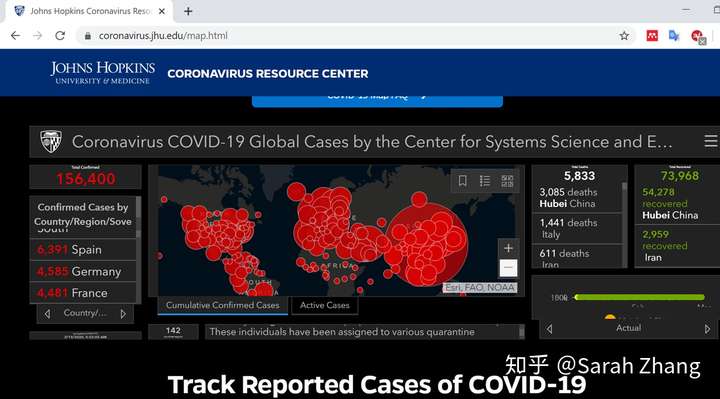Go to next chart with right arrow
The height and width of the screenshot is (399, 720).
(707, 329)
